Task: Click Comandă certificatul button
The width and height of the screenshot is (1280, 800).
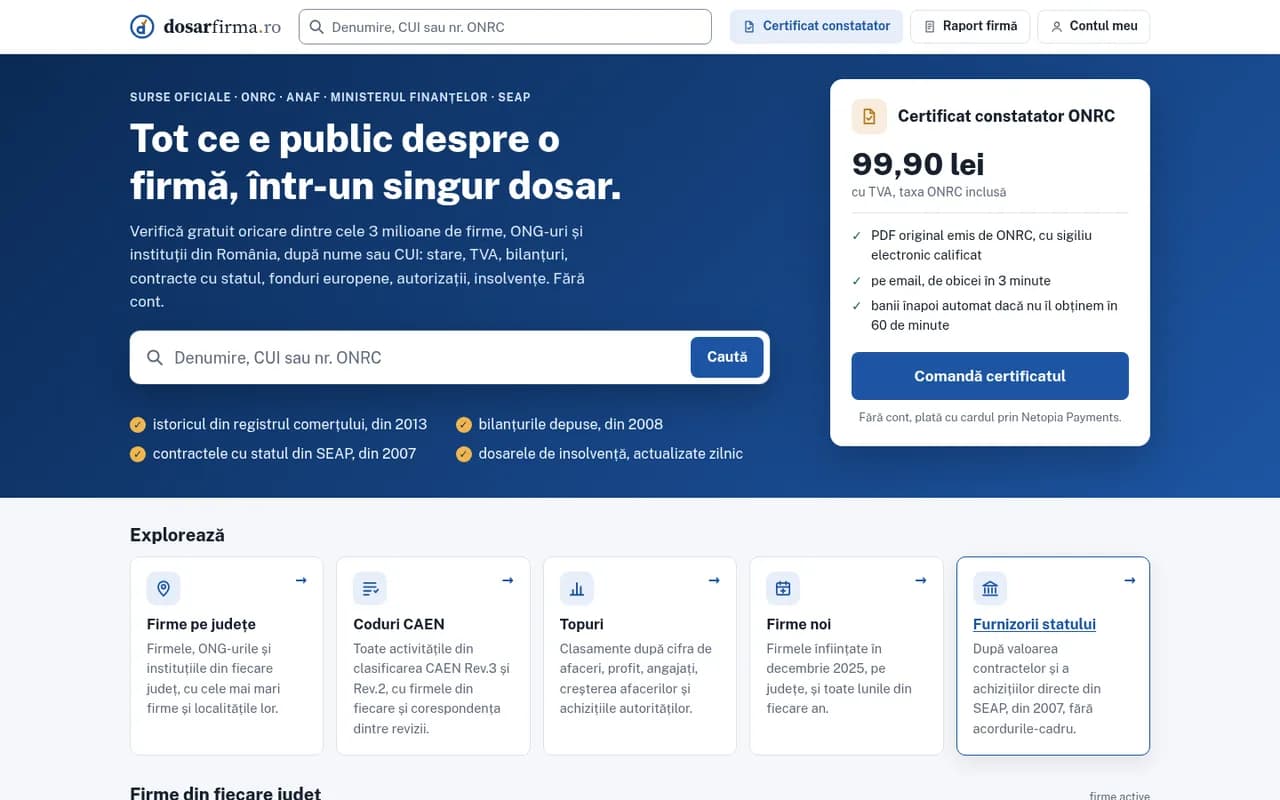Action: click(990, 376)
